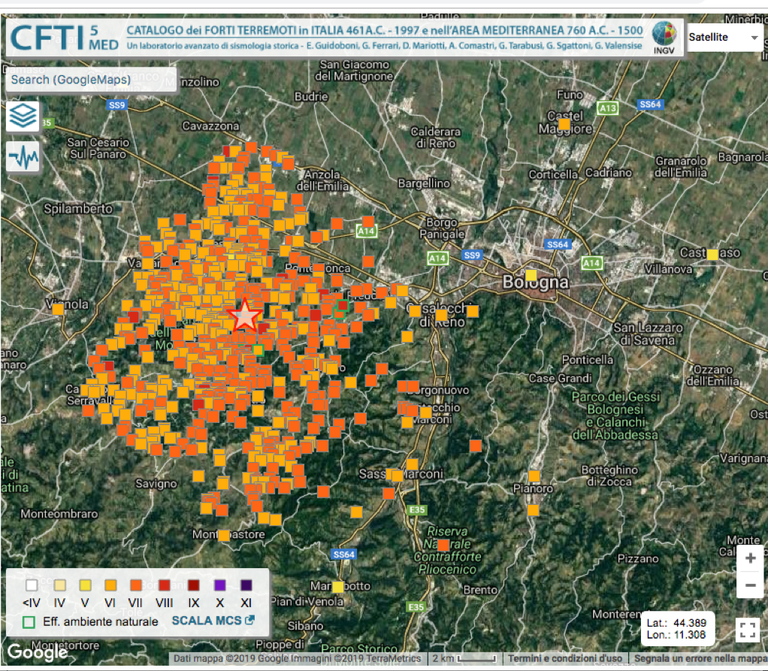Click the pale yellow IV intensity swatch
This screenshot has height=671, width=768.
point(60,585)
